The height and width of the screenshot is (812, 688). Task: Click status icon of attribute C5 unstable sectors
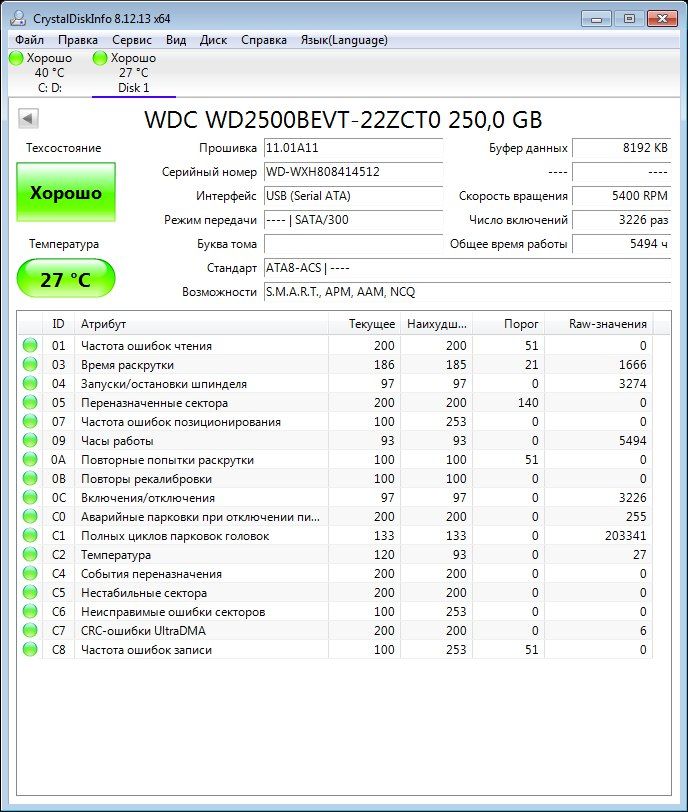point(30,592)
